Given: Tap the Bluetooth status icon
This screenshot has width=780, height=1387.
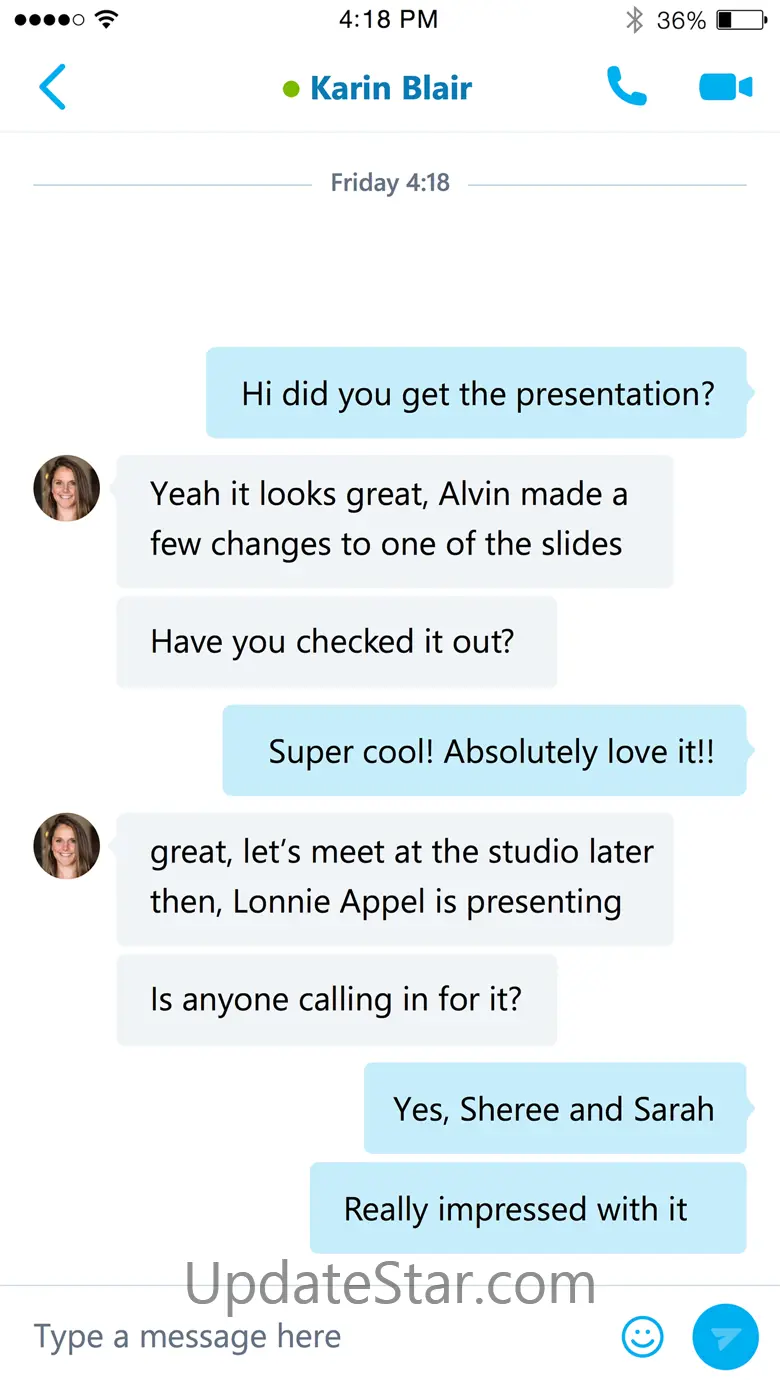Looking at the screenshot, I should tap(634, 20).
